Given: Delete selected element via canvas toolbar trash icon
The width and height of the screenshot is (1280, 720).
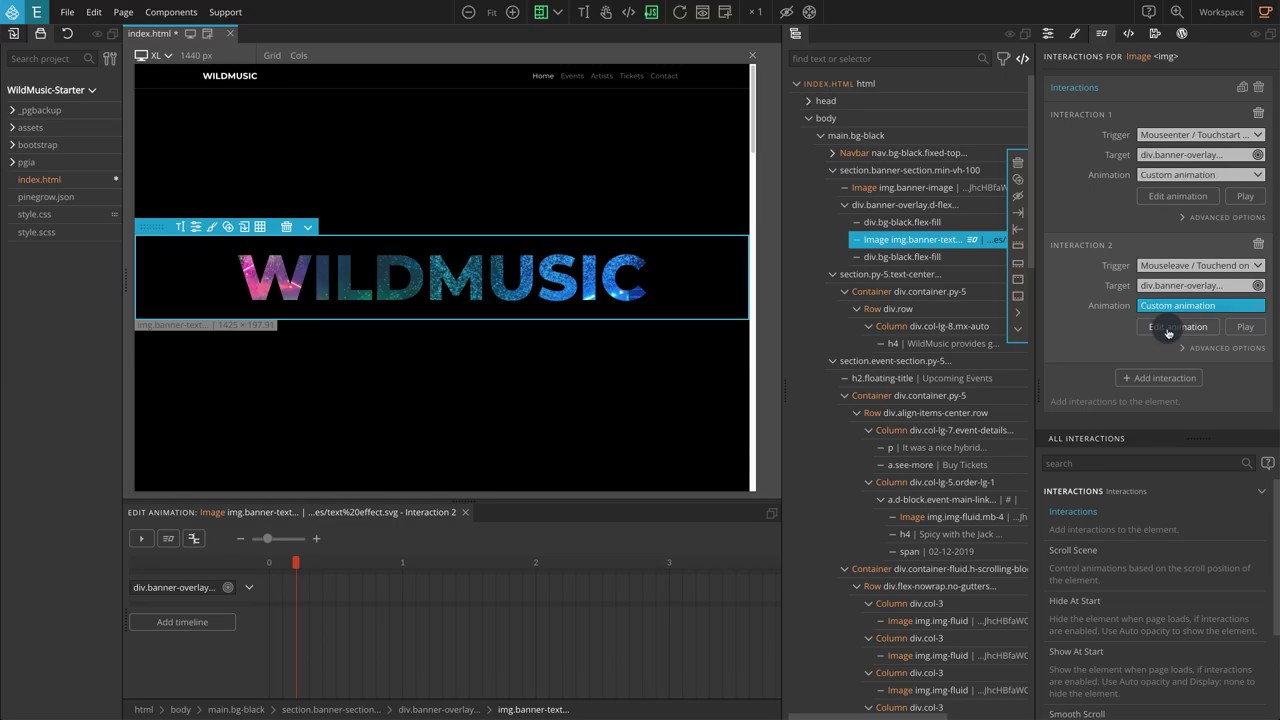Looking at the screenshot, I should [286, 227].
